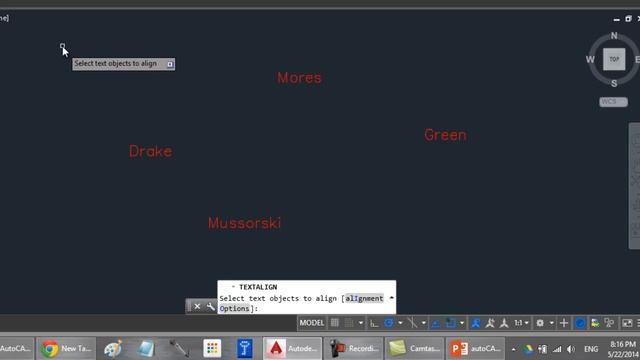Select the Green text object
This screenshot has width=640, height=360.
(x=445, y=135)
